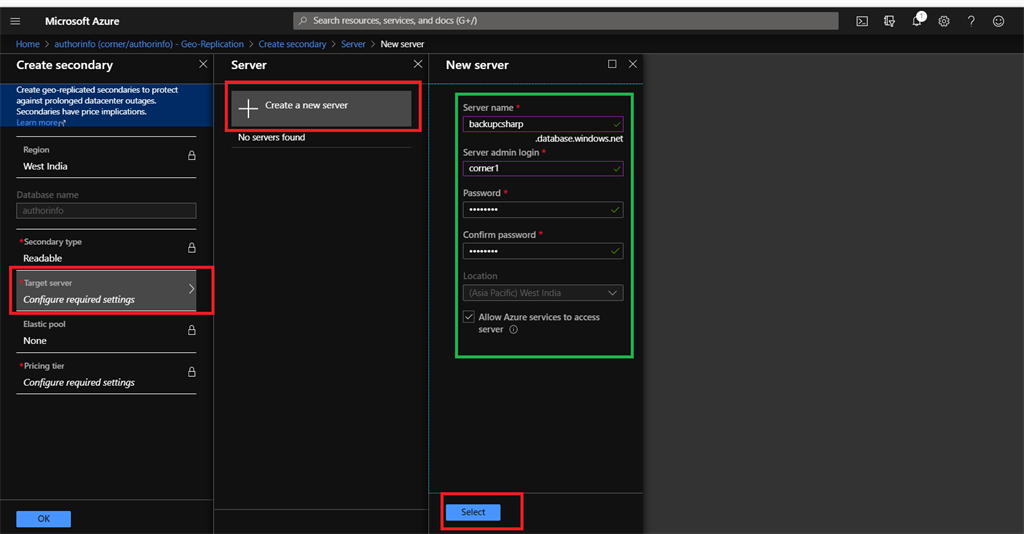Open the Azure portal hamburger menu
The height and width of the screenshot is (534, 1024).
pos(15,21)
